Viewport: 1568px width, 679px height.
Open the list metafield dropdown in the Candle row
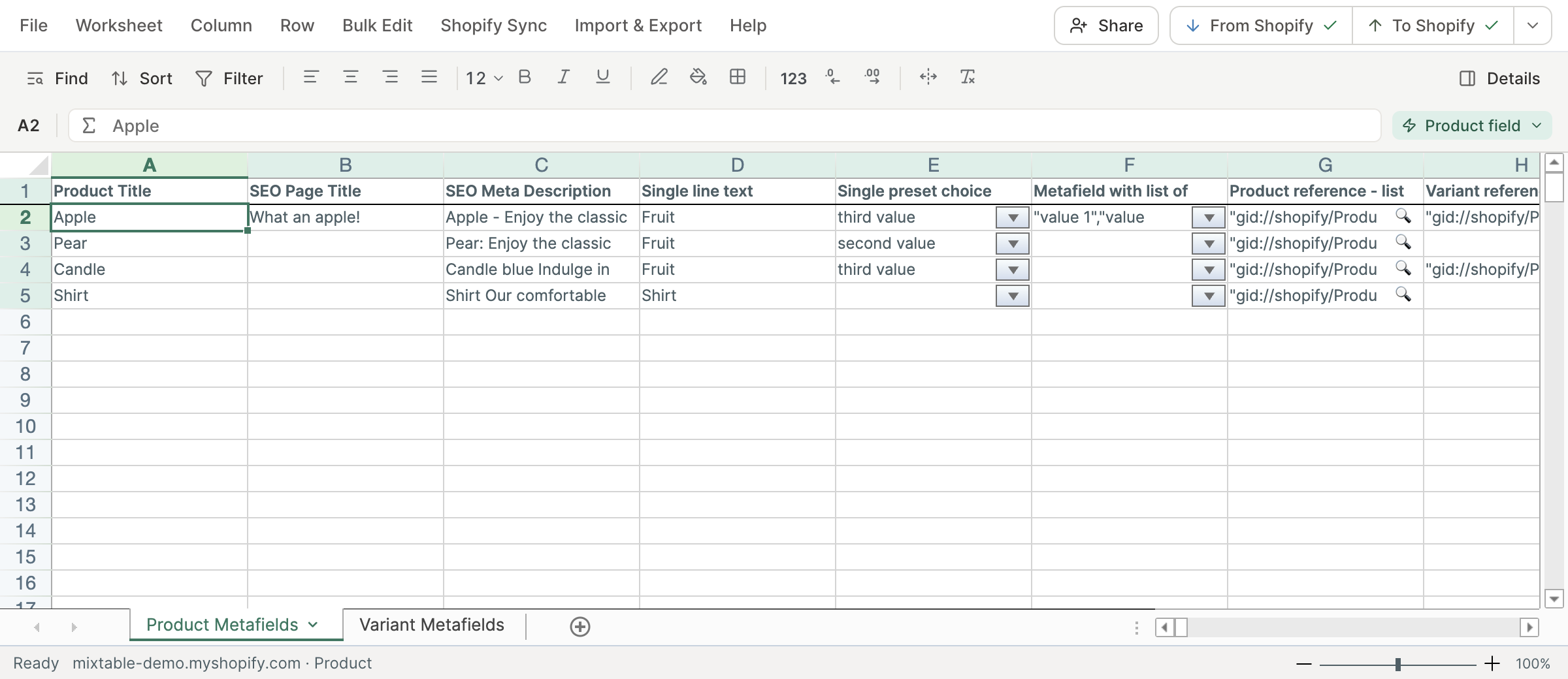[x=1209, y=270]
